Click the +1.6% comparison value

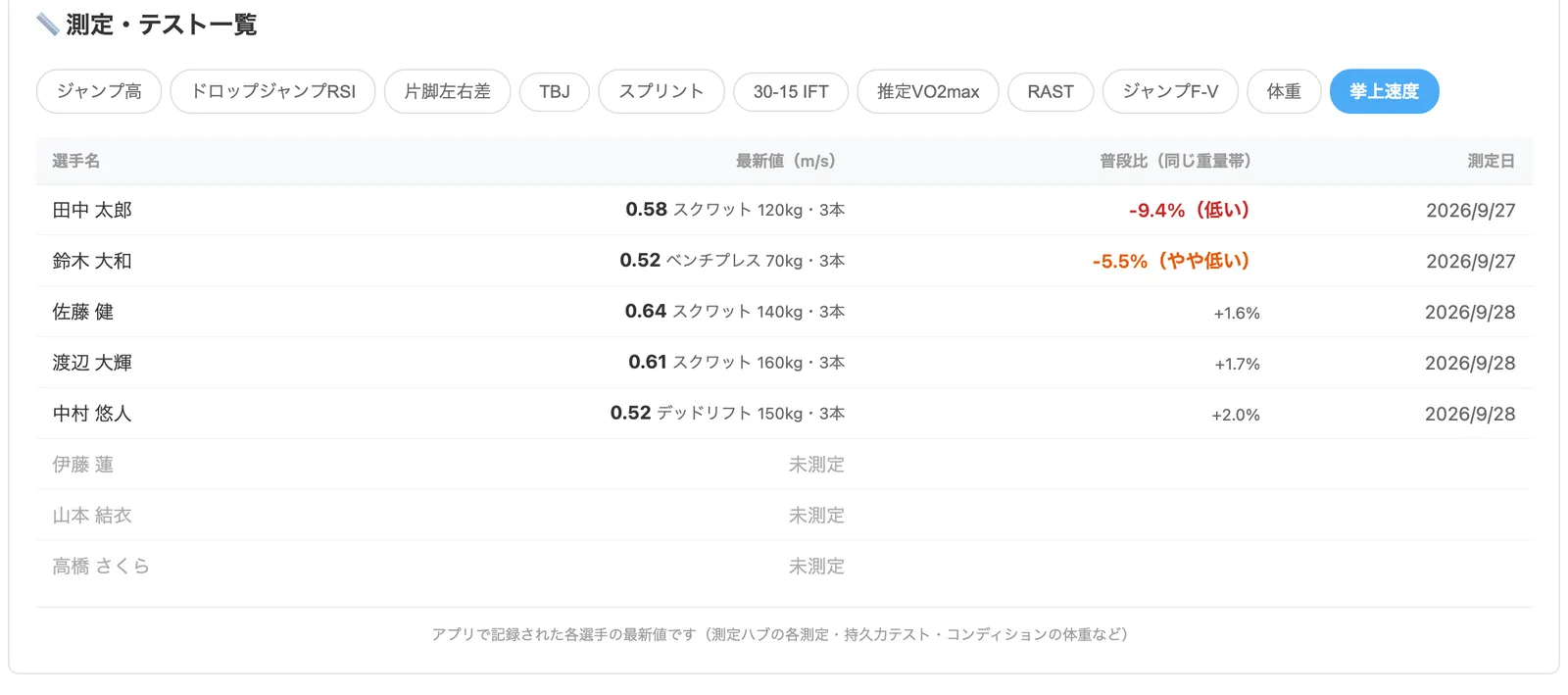tap(1237, 313)
